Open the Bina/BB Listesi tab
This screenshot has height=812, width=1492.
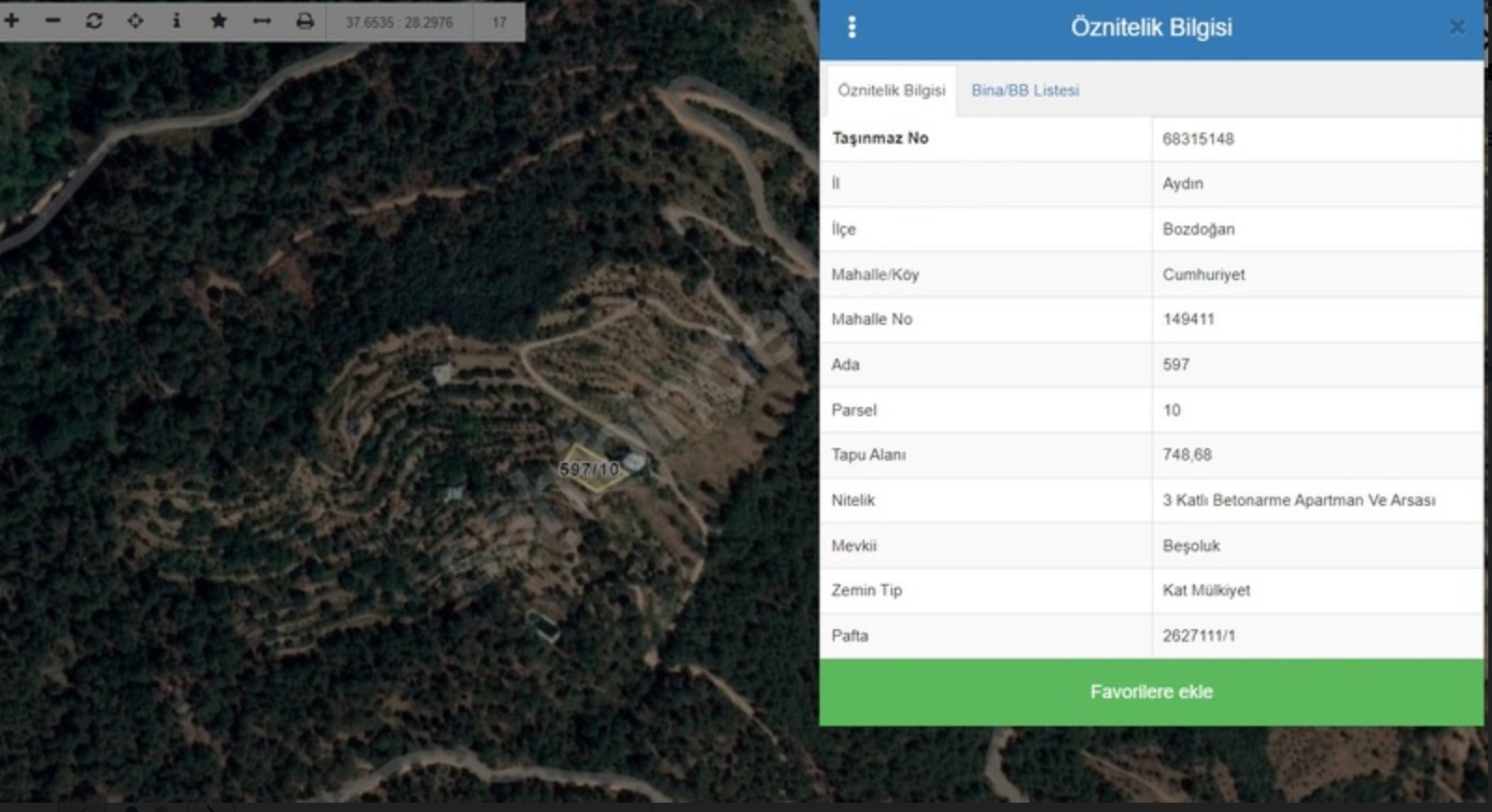click(x=1025, y=91)
